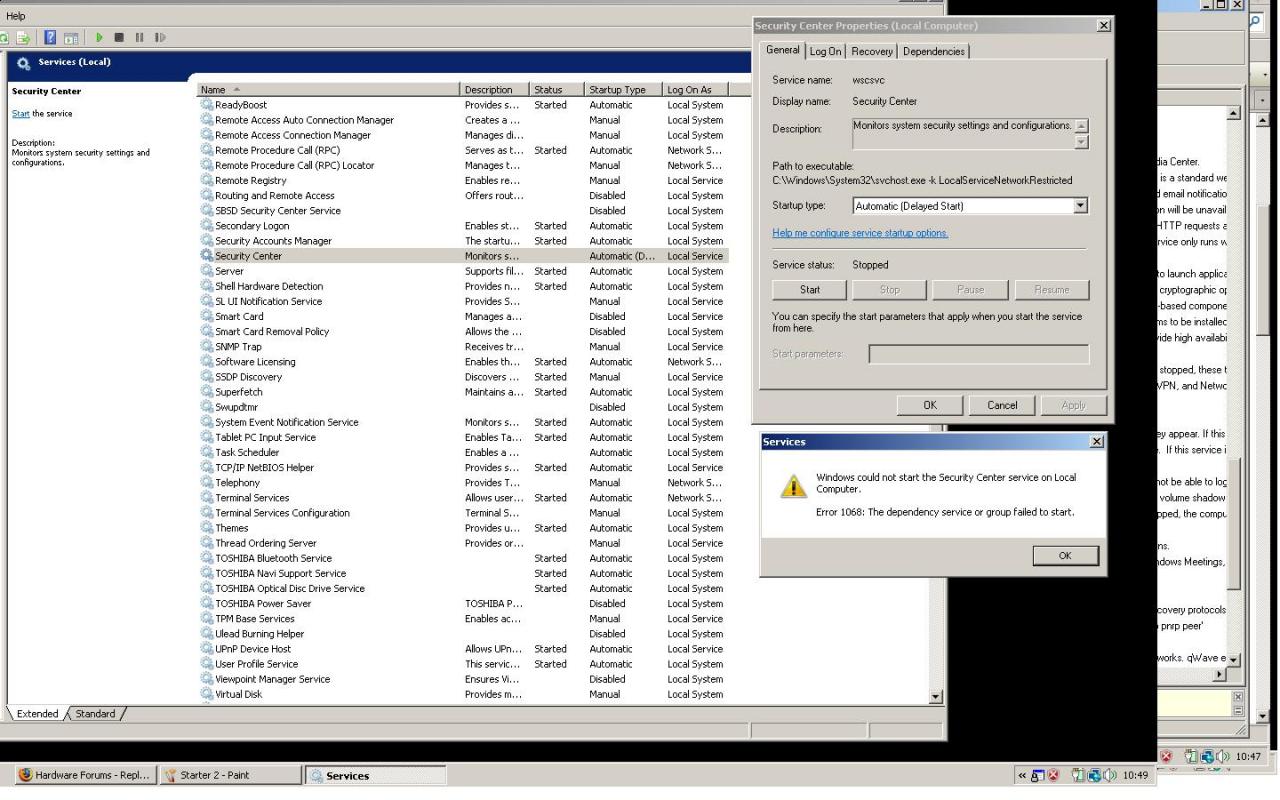Open the Recovery tab

click(871, 52)
